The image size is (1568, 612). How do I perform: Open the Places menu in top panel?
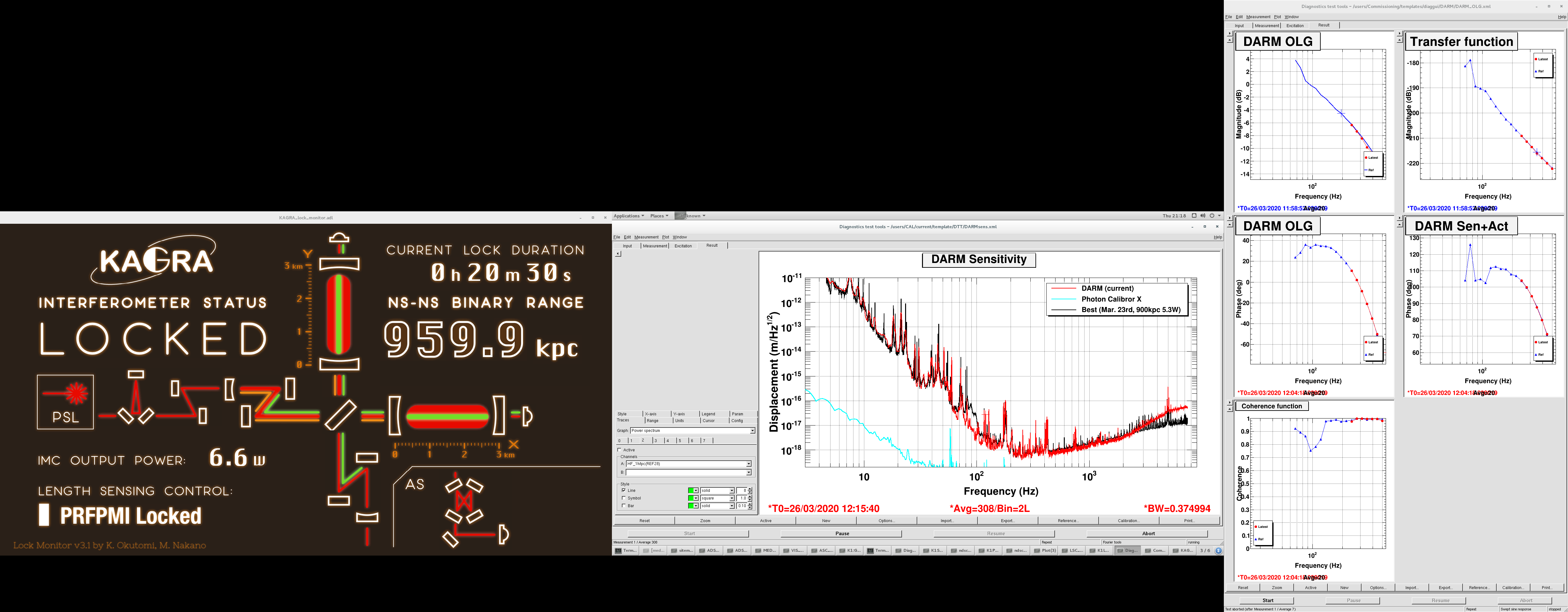pyautogui.click(x=659, y=215)
